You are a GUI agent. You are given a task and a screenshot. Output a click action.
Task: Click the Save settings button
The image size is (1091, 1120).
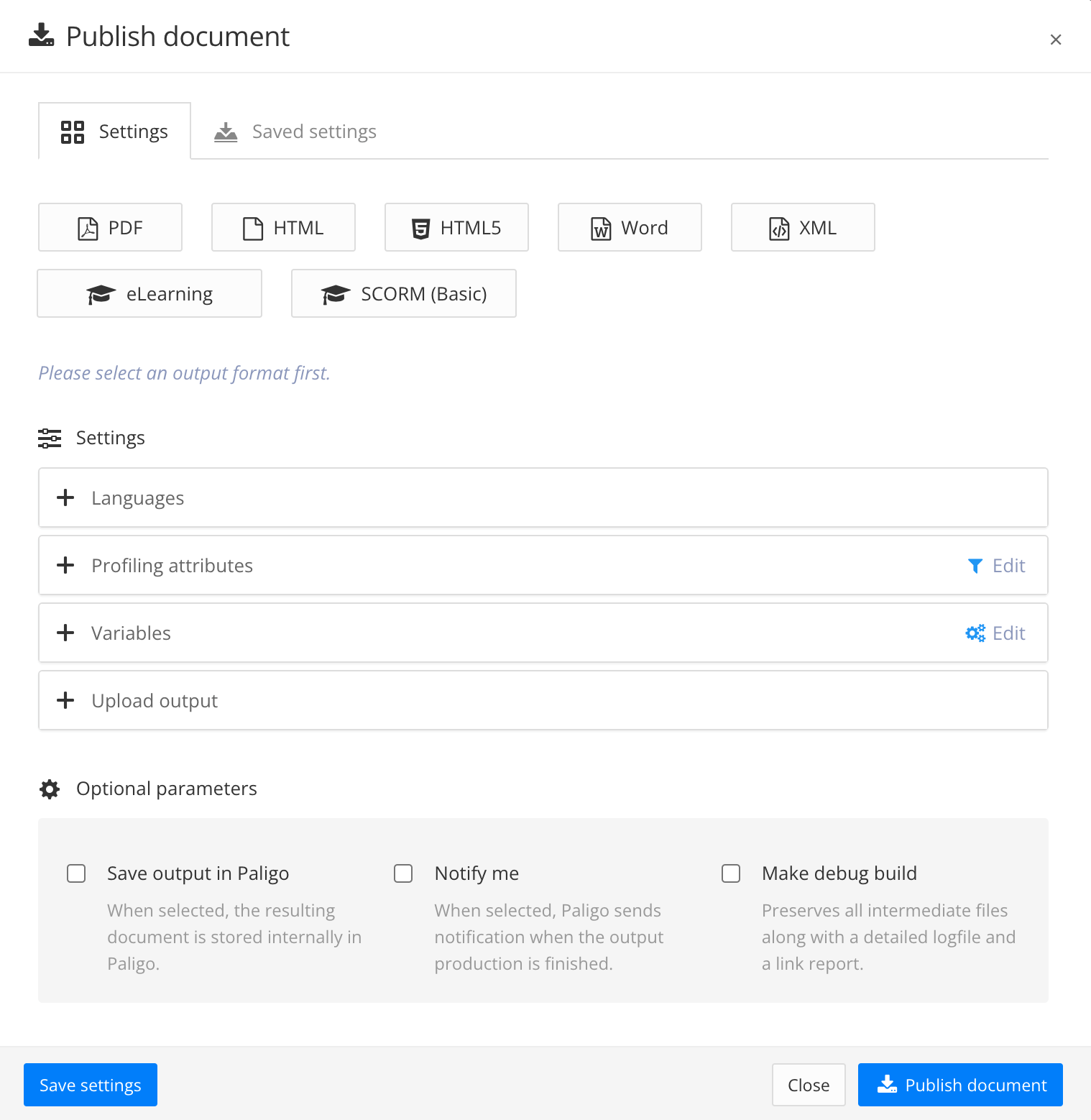90,1085
